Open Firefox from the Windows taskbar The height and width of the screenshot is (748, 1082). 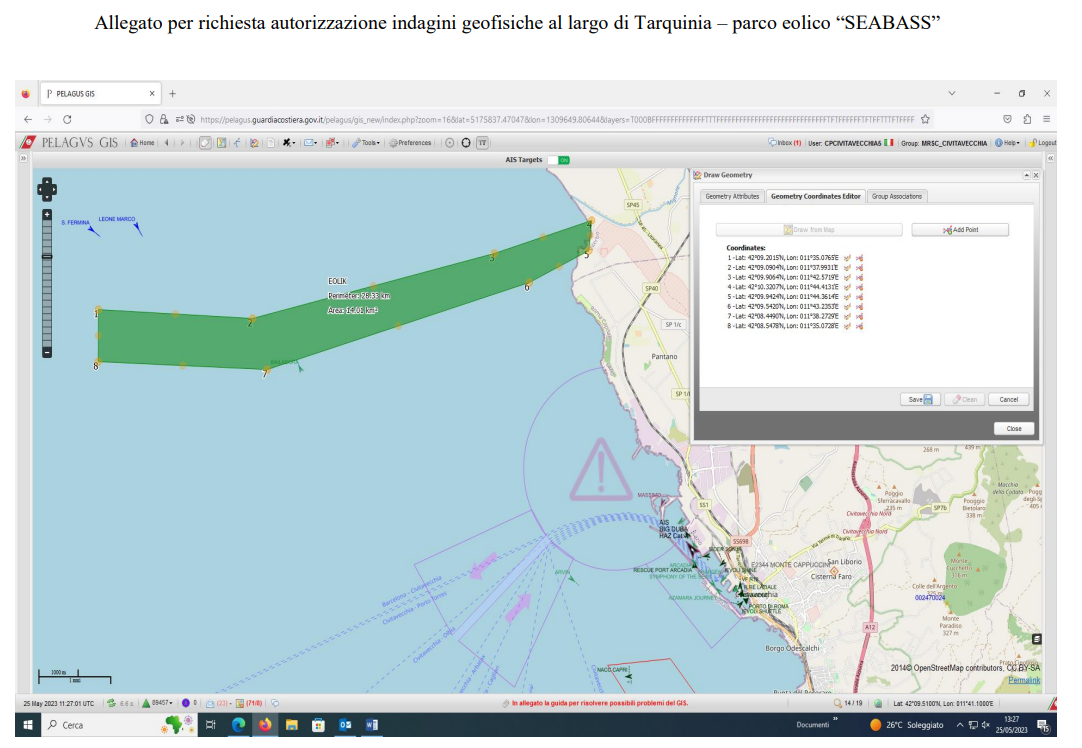(x=265, y=725)
